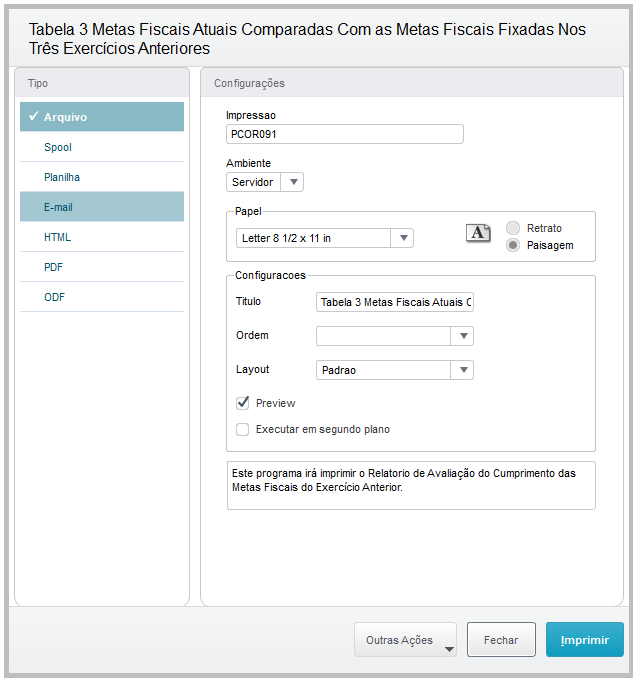Select Spool output type
The height and width of the screenshot is (682, 633).
(x=58, y=147)
